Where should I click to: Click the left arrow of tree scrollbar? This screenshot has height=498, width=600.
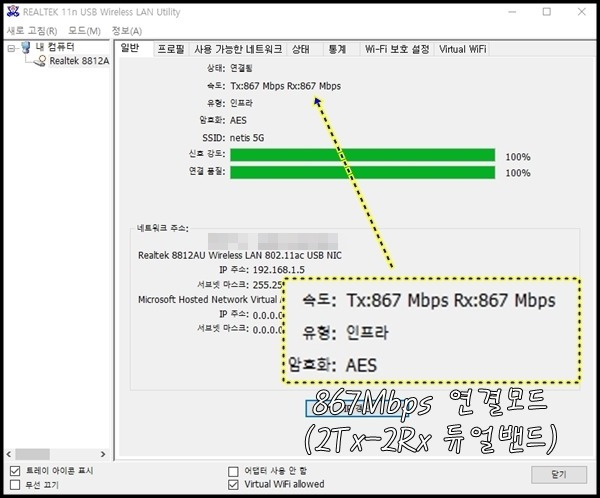(x=9, y=454)
